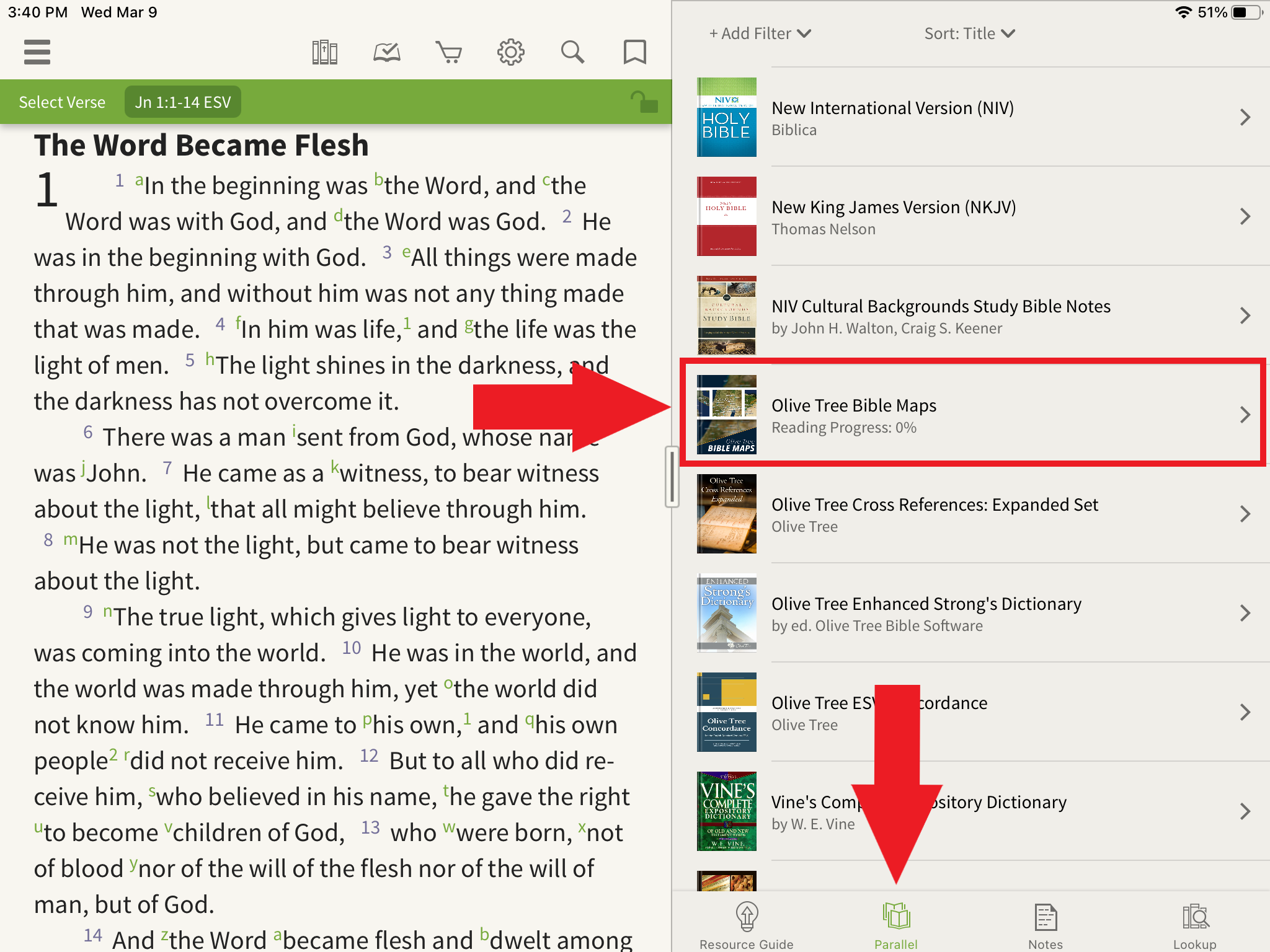Expand the New International Version row chevron
1270x952 pixels.
click(x=1245, y=117)
